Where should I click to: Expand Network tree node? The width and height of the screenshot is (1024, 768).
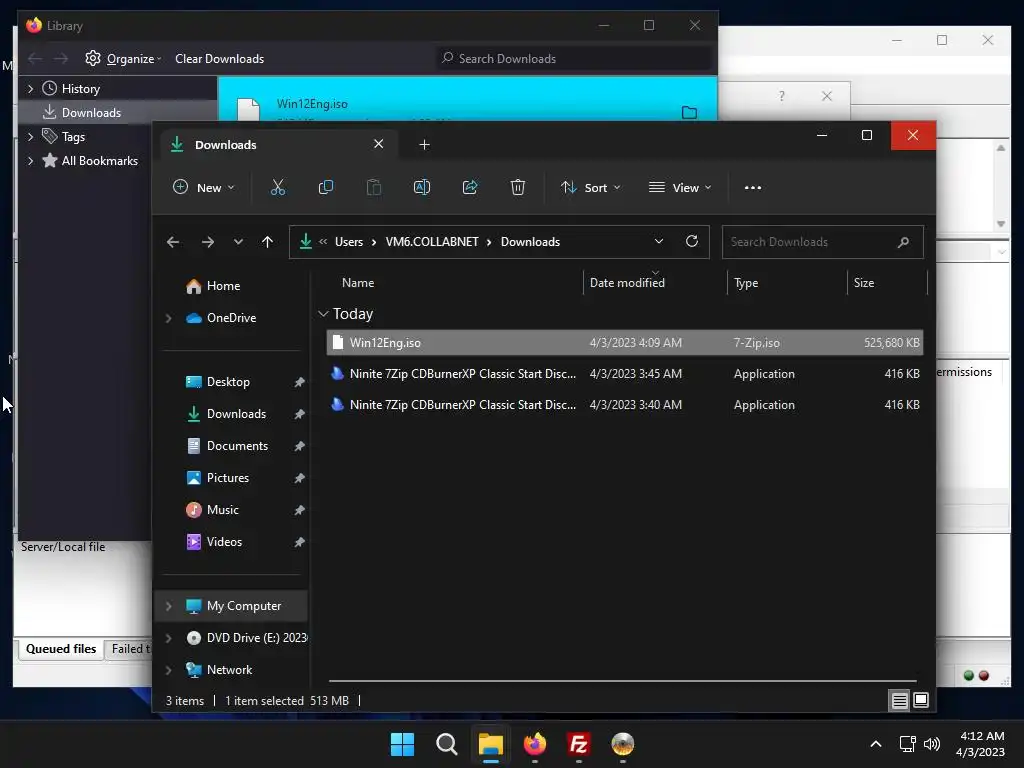[x=168, y=670]
